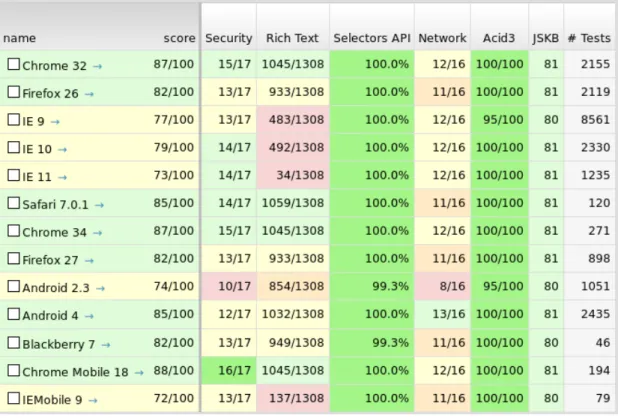Click the 137/1308 Rich Text cell
618x418 pixels.
coord(293,398)
